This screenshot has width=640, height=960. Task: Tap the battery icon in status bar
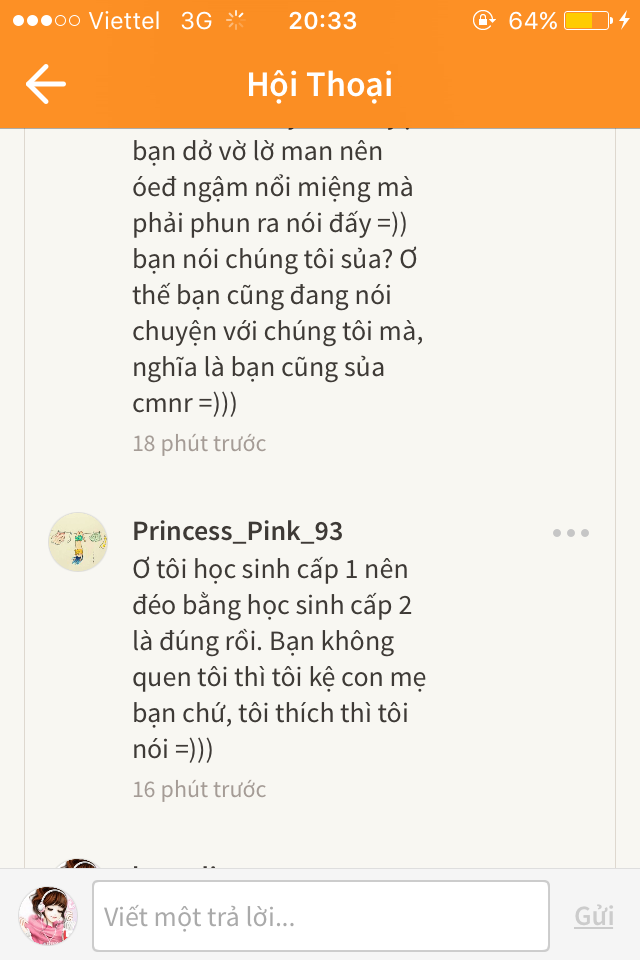click(586, 20)
